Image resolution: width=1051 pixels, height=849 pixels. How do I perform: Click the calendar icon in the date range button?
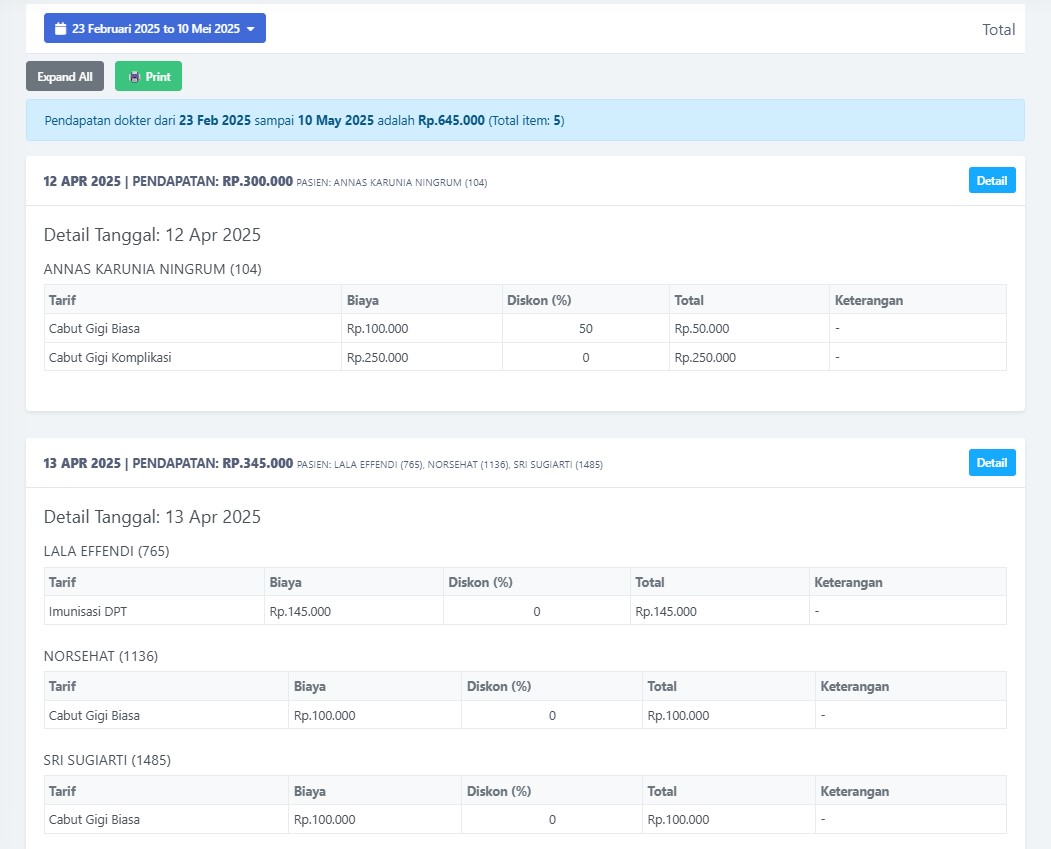pyautogui.click(x=60, y=29)
